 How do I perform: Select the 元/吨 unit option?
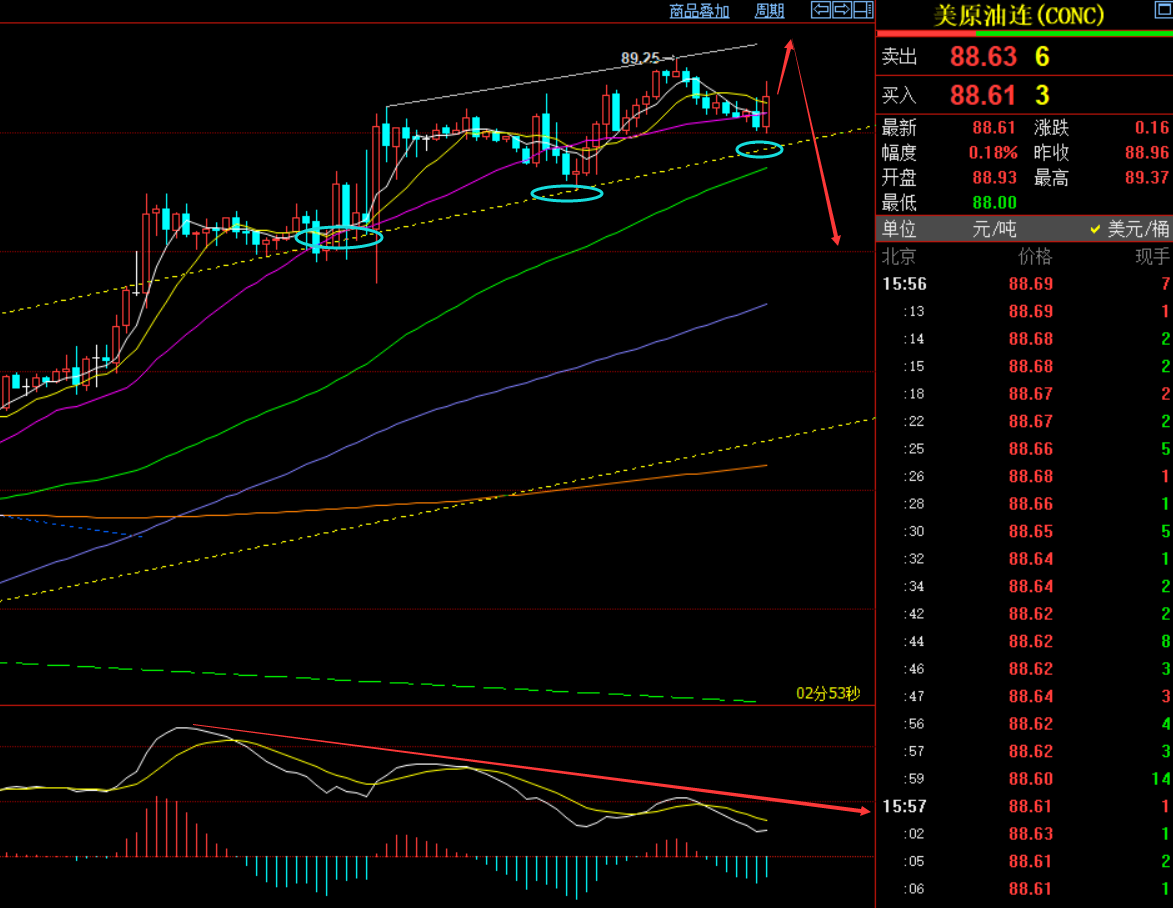(993, 229)
